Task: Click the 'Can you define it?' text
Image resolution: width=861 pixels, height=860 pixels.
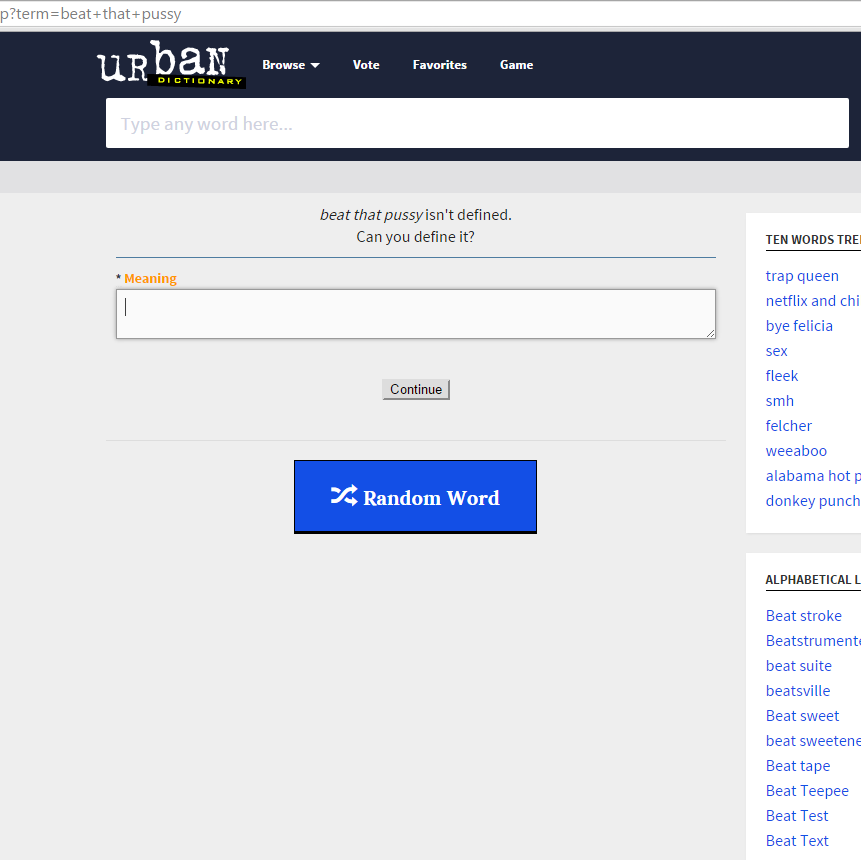Action: pos(415,237)
